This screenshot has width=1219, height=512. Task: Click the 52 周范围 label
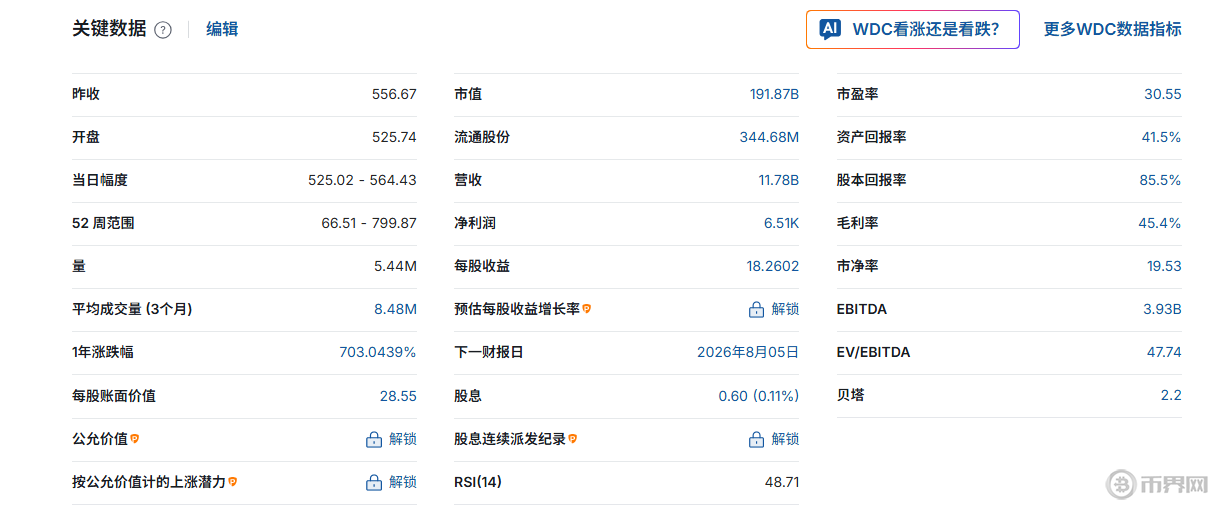point(103,223)
